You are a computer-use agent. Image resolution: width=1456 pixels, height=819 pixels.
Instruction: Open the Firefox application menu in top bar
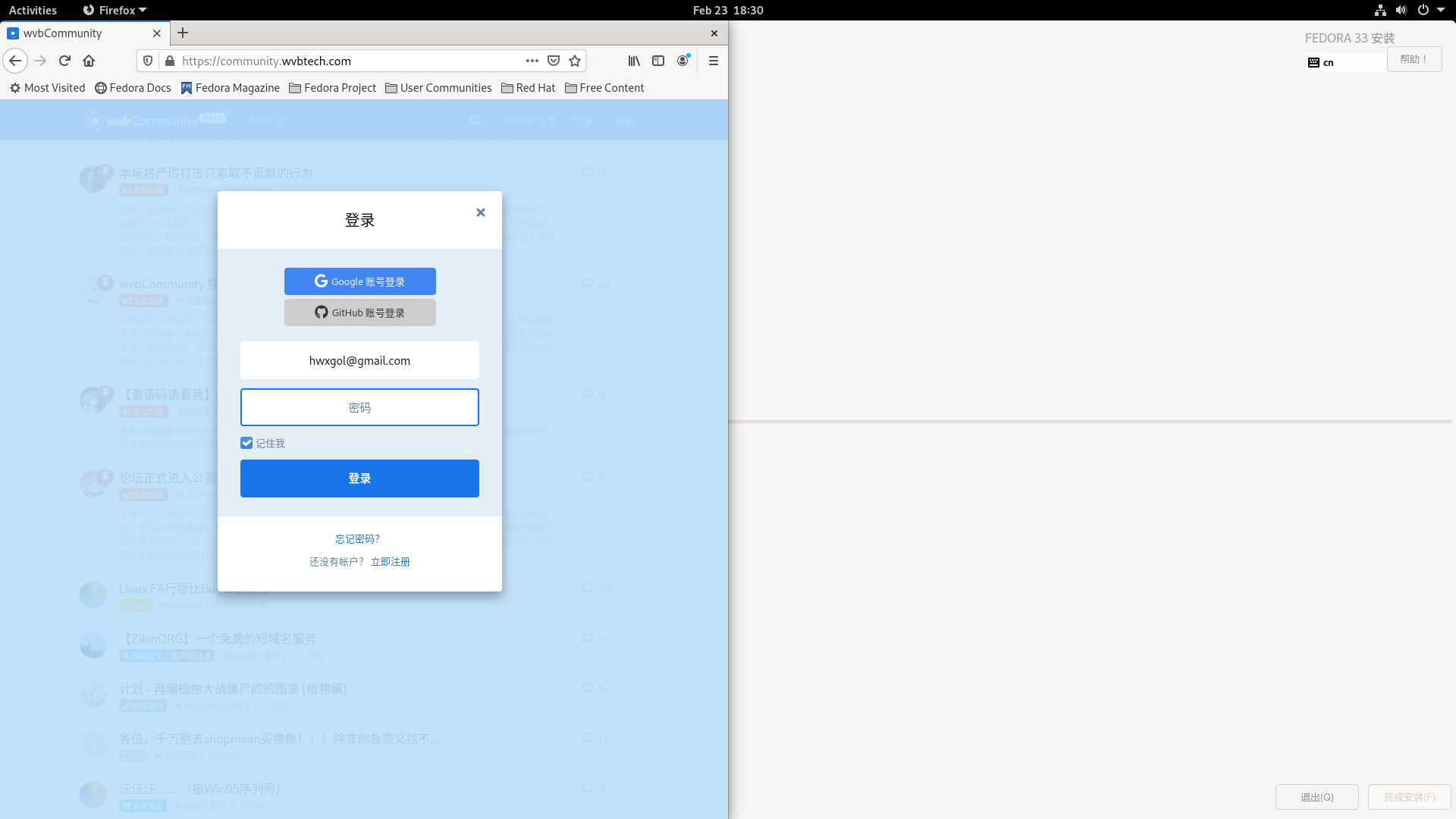pos(115,10)
